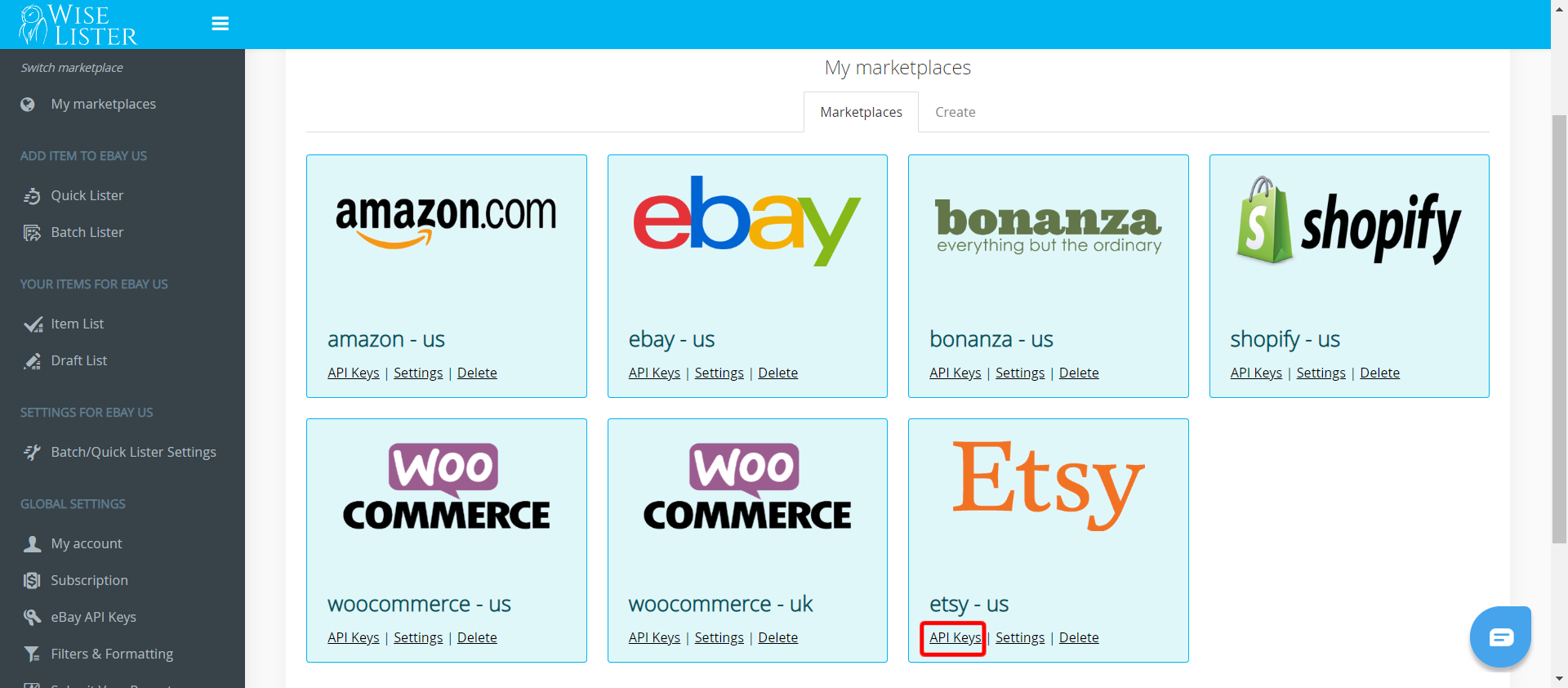Delete the woocommerce - uk marketplace

pos(777,637)
